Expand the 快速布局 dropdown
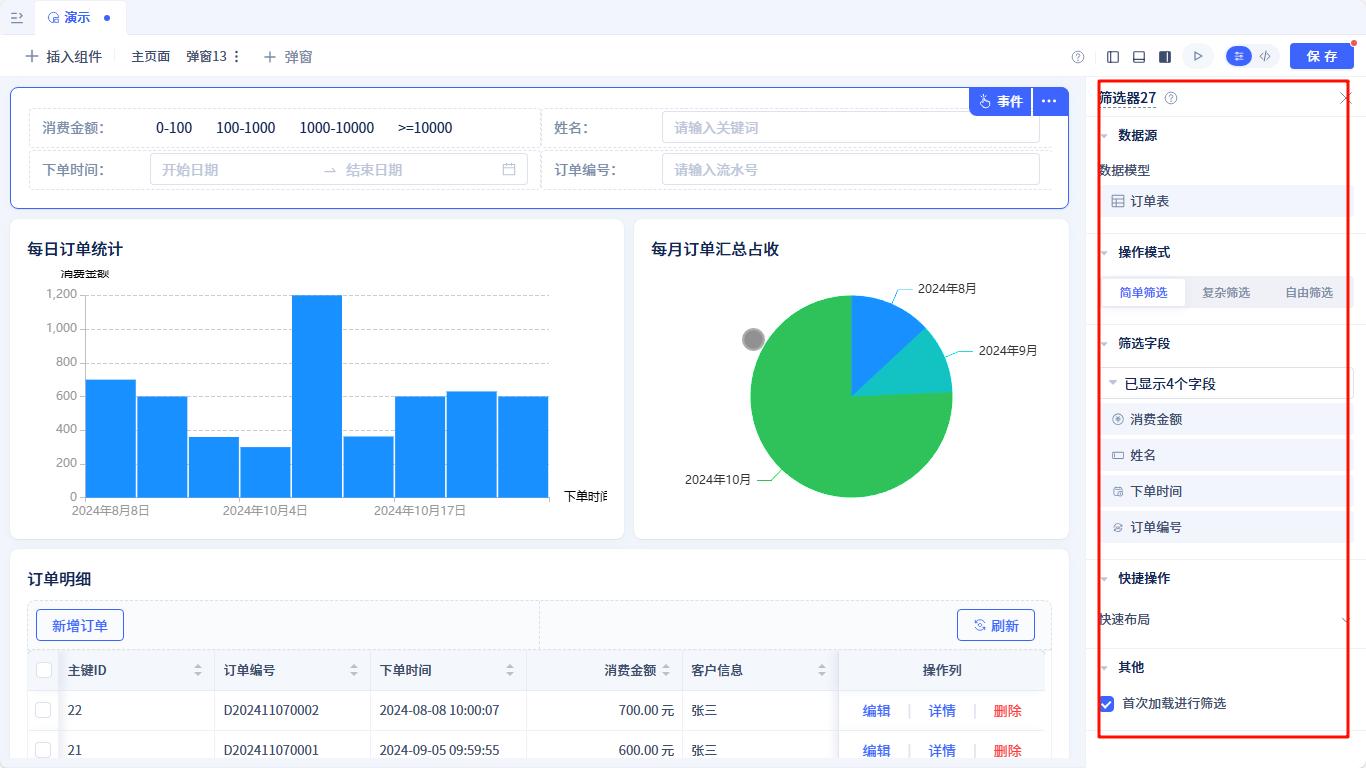Screen dimensions: 1366x768 coord(1344,620)
